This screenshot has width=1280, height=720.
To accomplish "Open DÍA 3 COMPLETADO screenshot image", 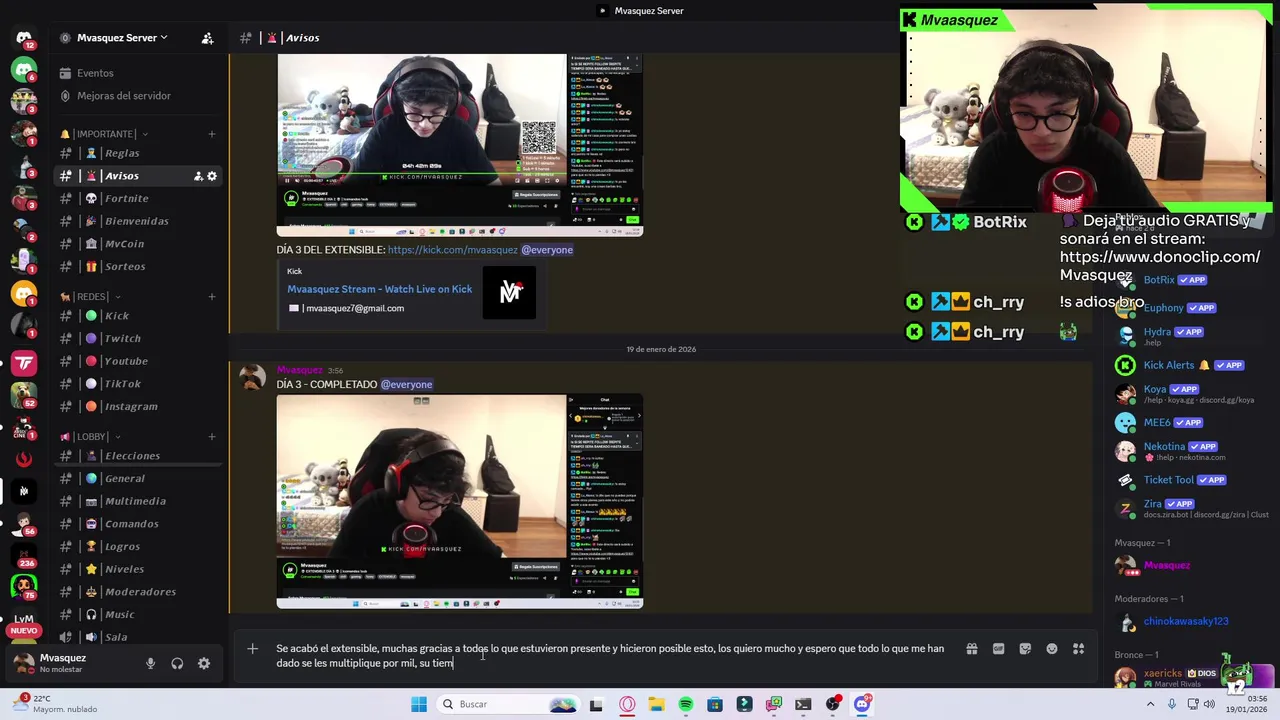I will 460,502.
